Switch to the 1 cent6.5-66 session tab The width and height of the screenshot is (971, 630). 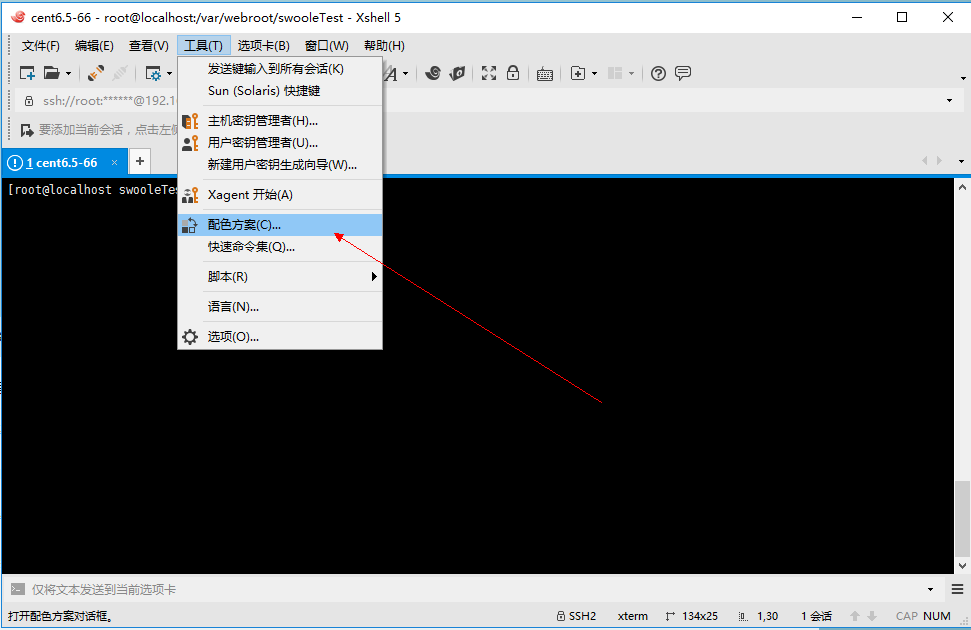(x=62, y=163)
